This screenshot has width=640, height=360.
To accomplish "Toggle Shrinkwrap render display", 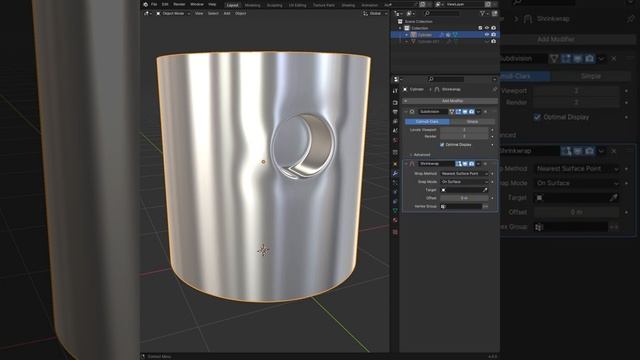I will (471, 164).
